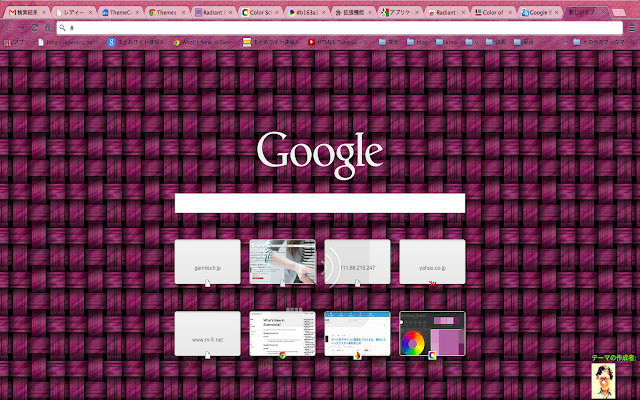
Task: Expand the 新聞 bookmark folder
Action: pyautogui.click(x=524, y=42)
